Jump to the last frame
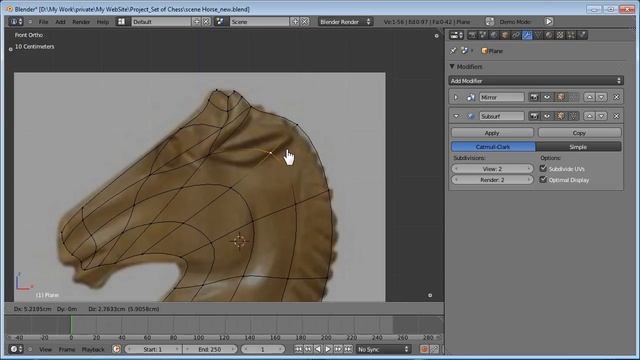This screenshot has height=360, width=640. pos(348,349)
